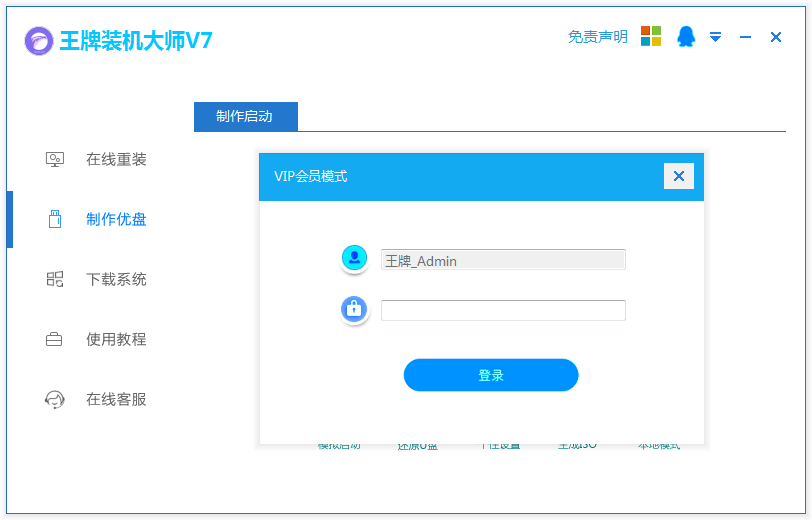Close the VIP会员模式 dialog
Screen dimensions: 812x520
pyautogui.click(x=679, y=176)
